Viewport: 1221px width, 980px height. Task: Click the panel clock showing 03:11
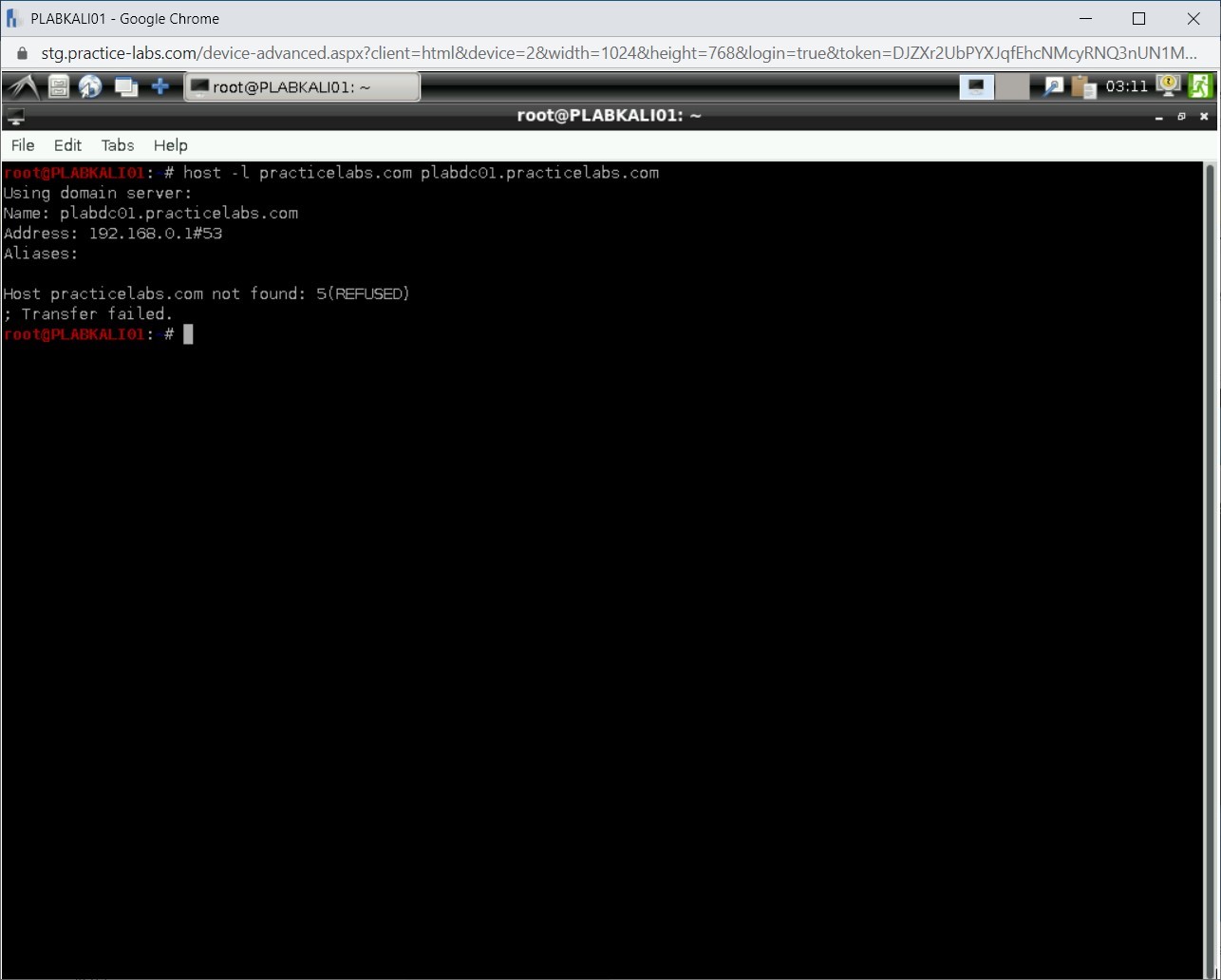coord(1127,87)
